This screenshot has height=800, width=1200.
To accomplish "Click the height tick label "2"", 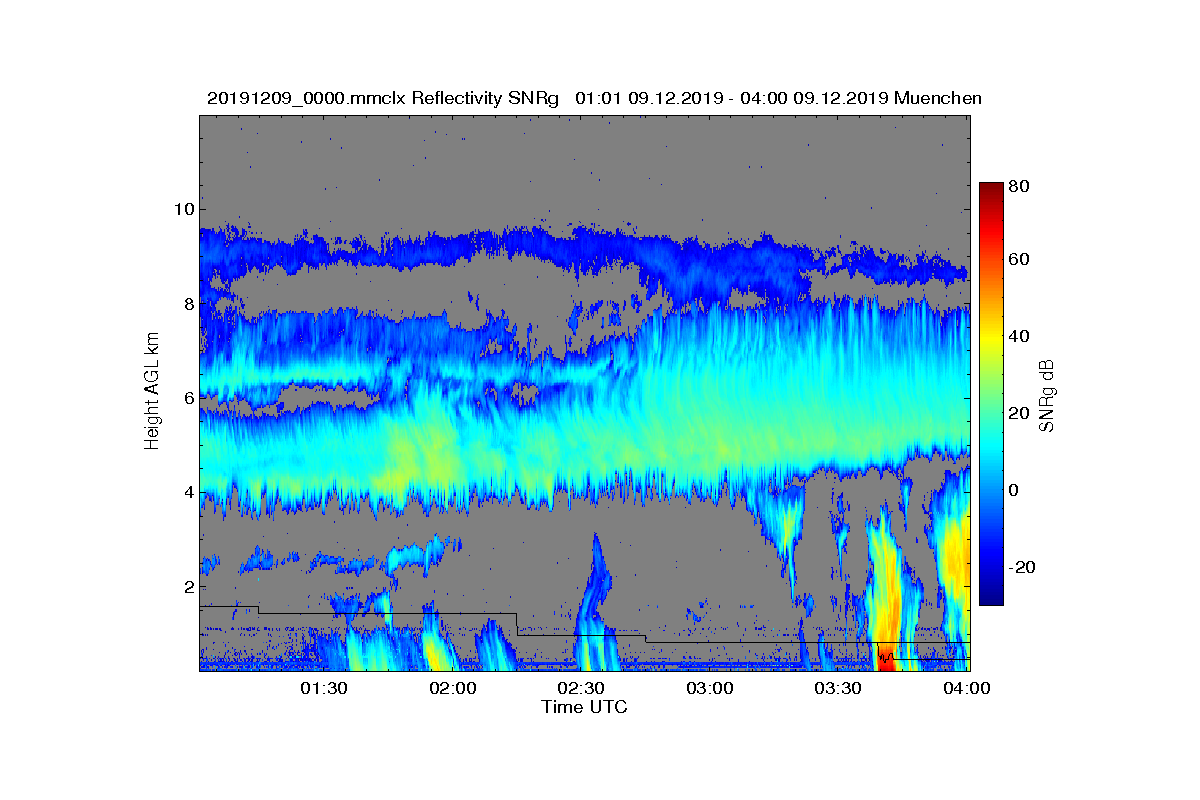I will click(x=188, y=586).
